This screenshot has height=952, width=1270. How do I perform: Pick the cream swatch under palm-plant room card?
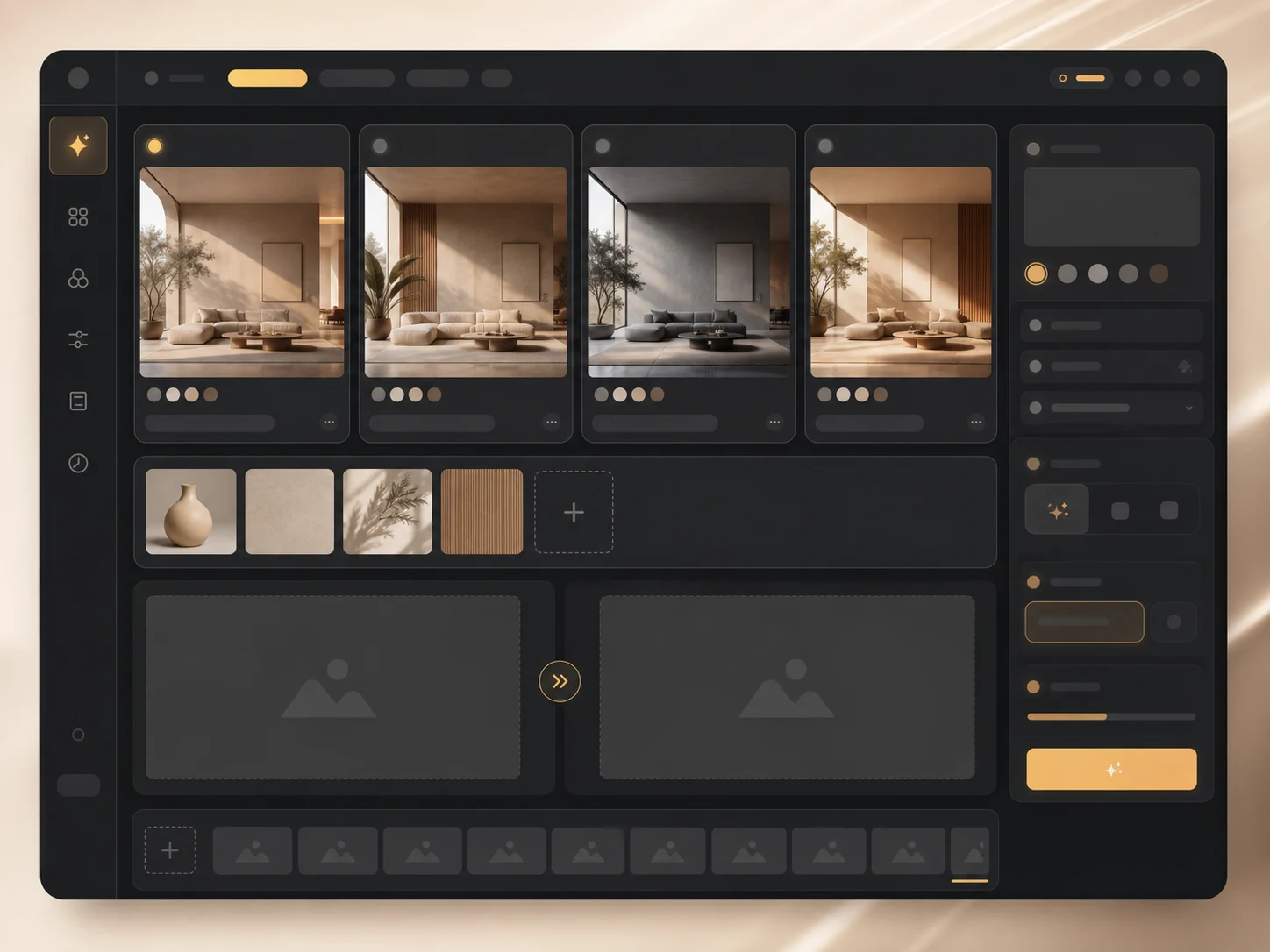tap(397, 394)
